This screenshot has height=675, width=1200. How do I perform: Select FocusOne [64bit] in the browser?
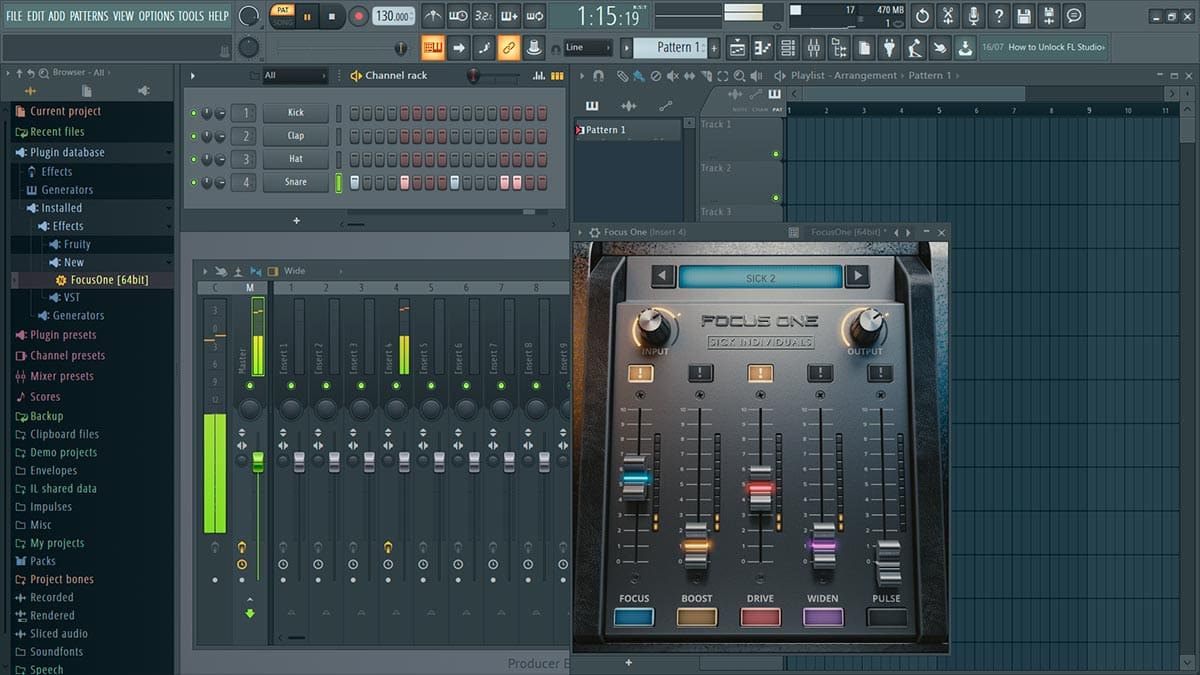tap(109, 280)
